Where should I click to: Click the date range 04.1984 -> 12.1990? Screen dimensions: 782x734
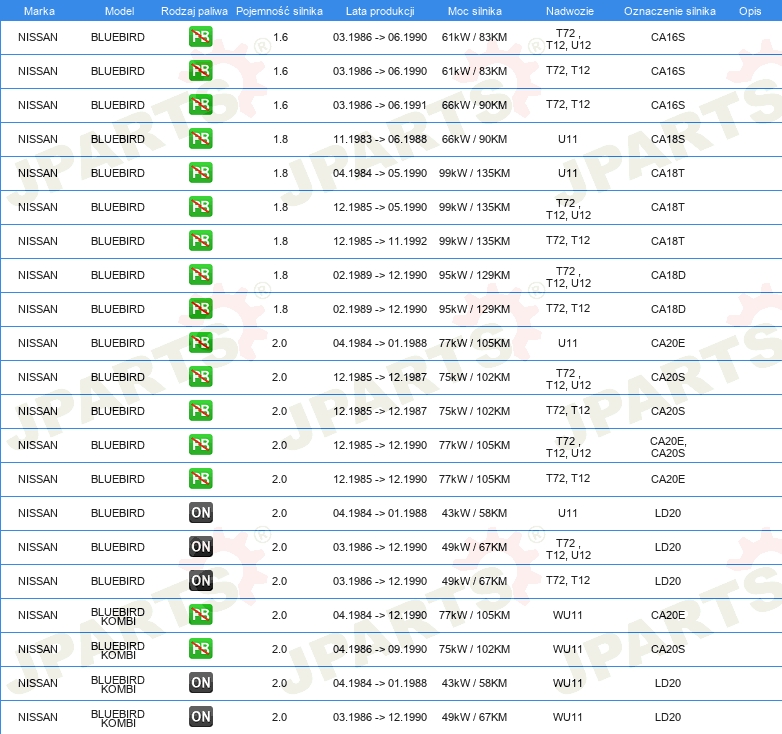(x=380, y=615)
